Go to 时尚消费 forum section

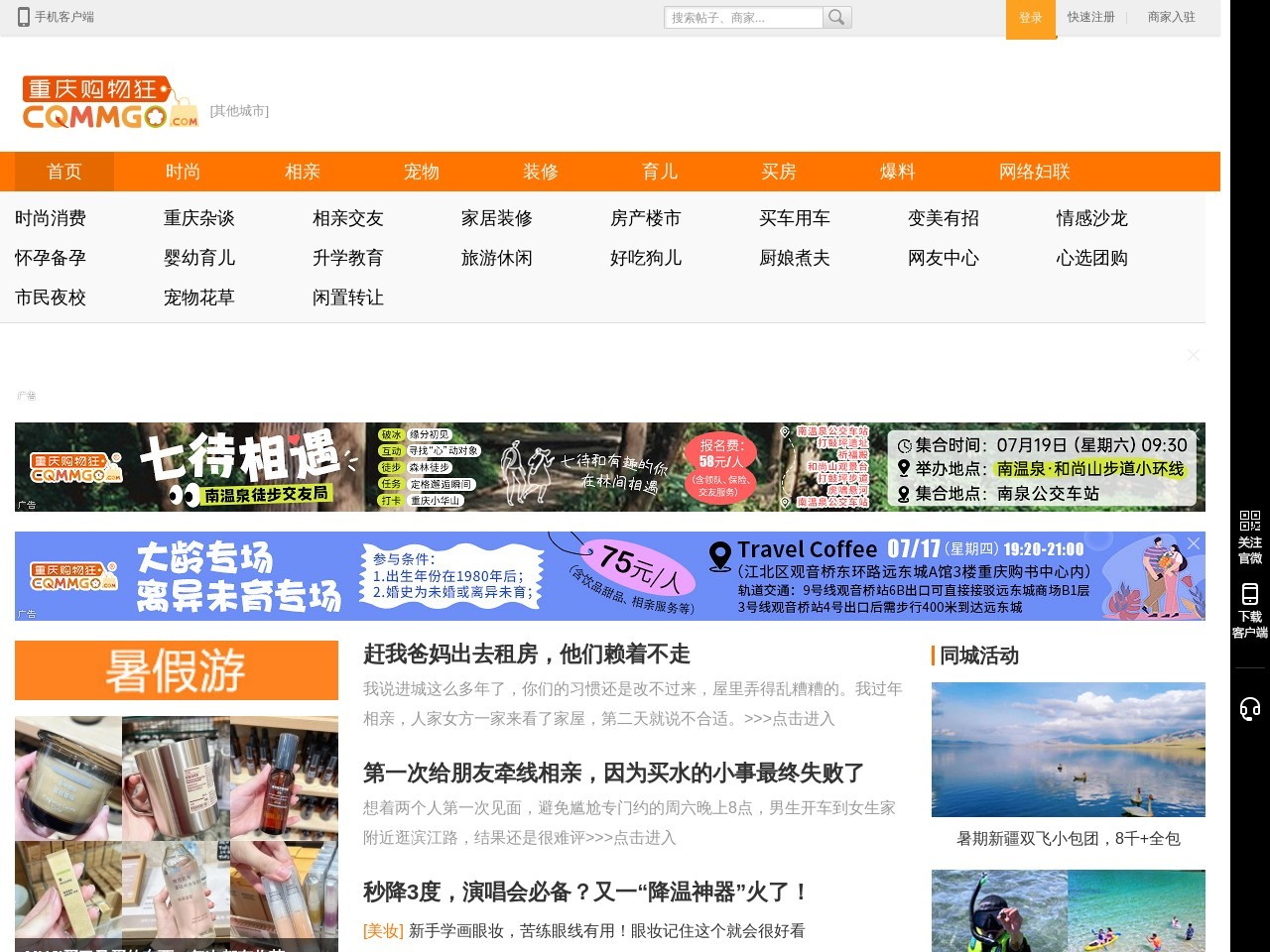pyautogui.click(x=51, y=218)
